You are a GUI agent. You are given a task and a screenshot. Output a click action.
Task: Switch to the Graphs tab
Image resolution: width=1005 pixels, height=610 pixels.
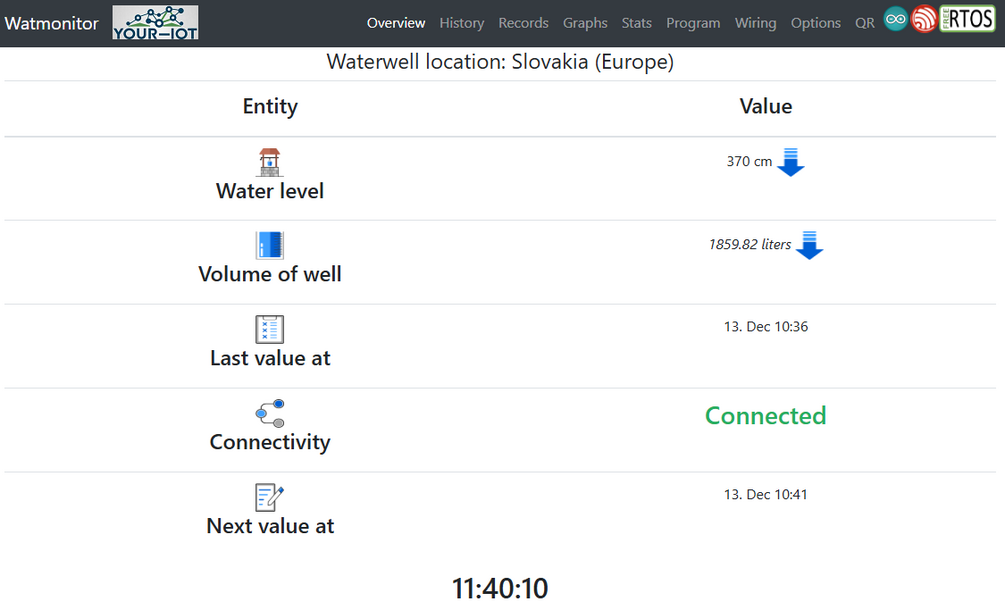[x=585, y=22]
